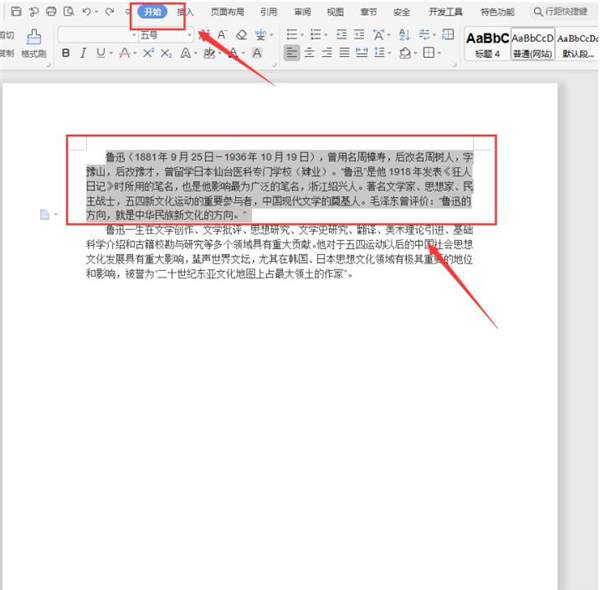The image size is (600, 590).
Task: Toggle italic formatting
Action: point(83,53)
